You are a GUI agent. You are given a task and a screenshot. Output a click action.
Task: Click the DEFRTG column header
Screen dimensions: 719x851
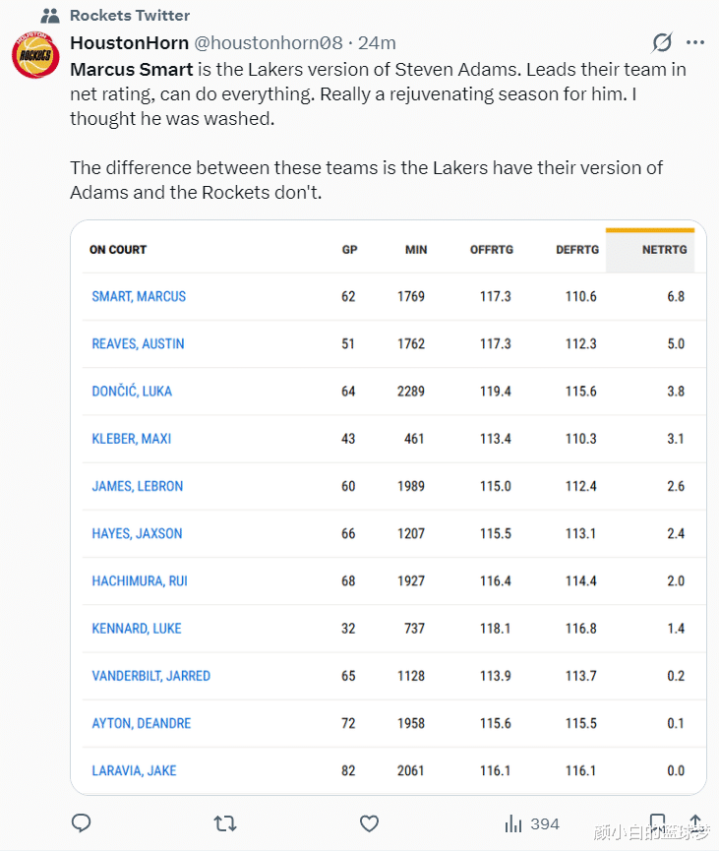(x=577, y=250)
